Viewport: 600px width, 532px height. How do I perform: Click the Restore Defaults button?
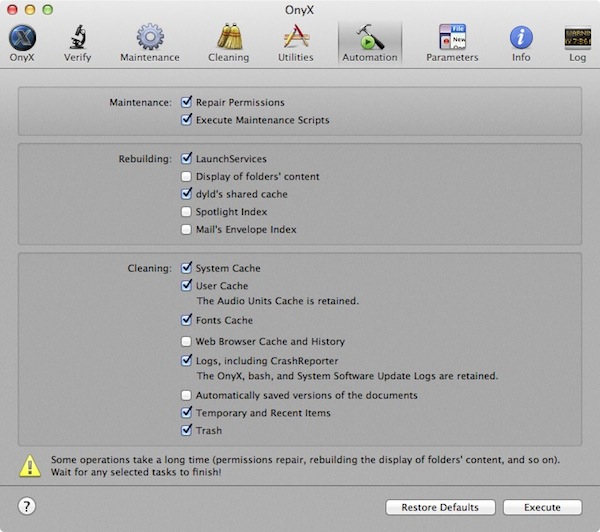pos(440,507)
